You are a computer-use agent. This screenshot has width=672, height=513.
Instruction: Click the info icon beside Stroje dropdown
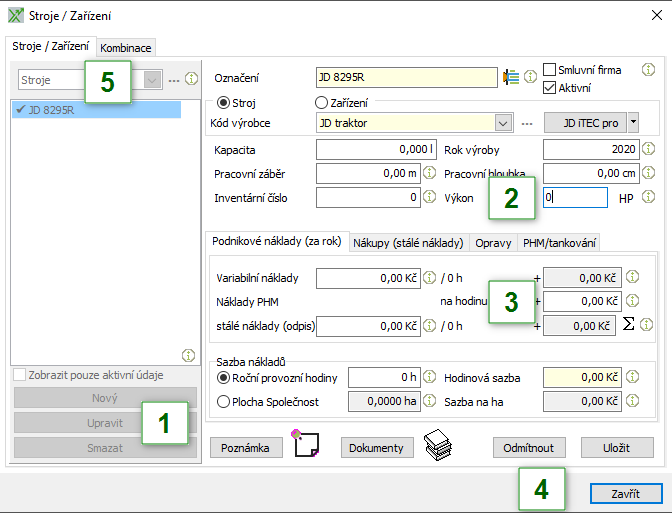tap(191, 79)
